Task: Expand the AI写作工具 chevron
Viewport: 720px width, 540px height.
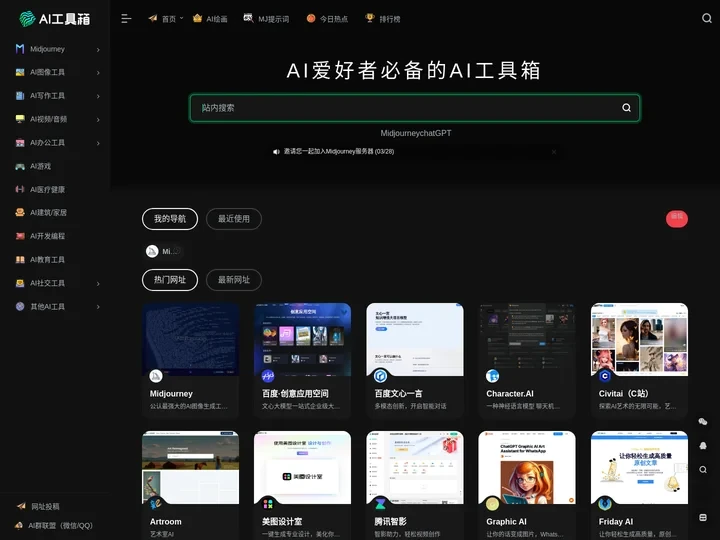Action: tap(98, 96)
